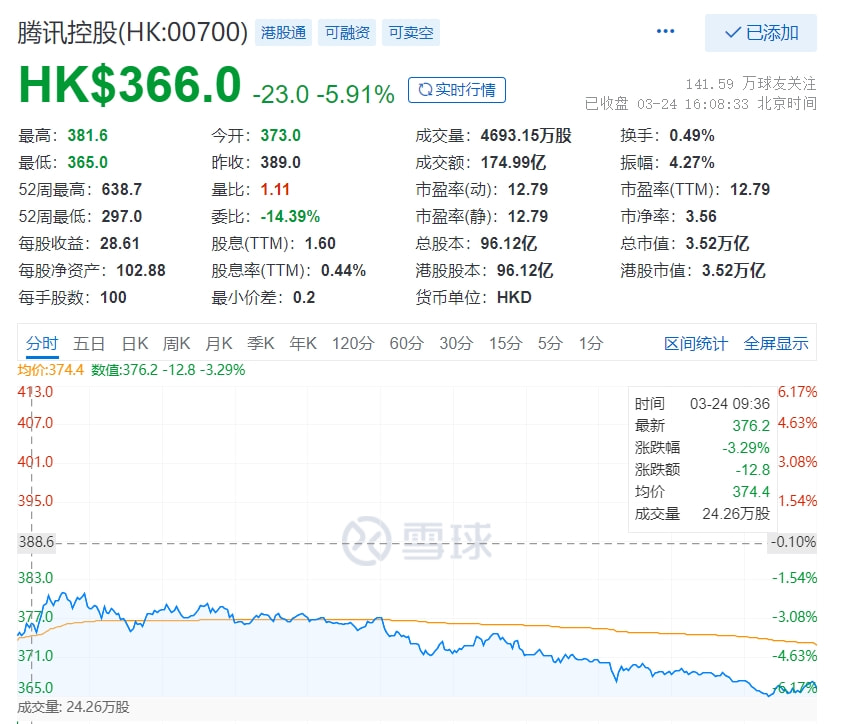This screenshot has height=724, width=865.
Task: Click 全屏显示 for fullscreen chart
Action: 776,343
